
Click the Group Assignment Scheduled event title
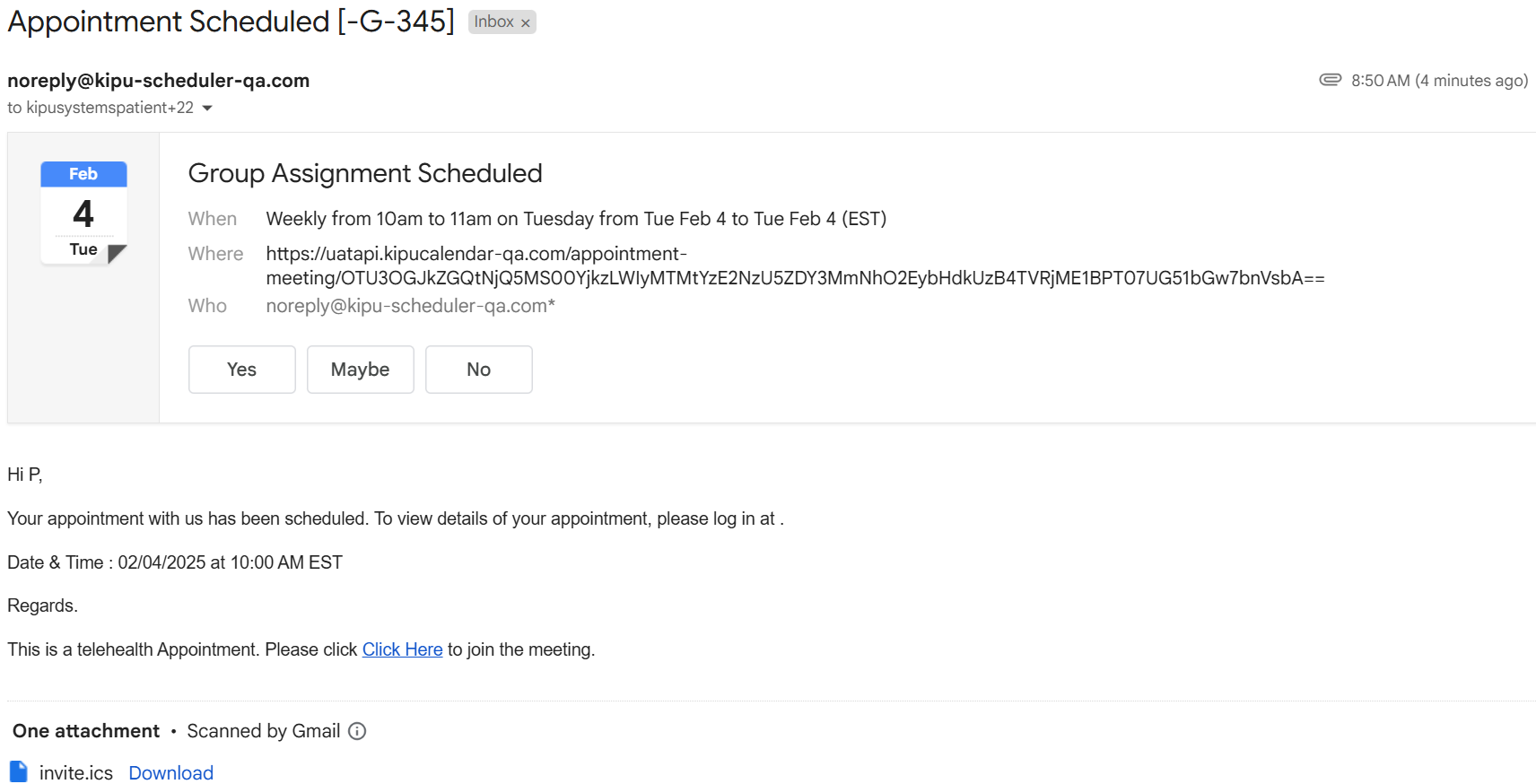(365, 173)
